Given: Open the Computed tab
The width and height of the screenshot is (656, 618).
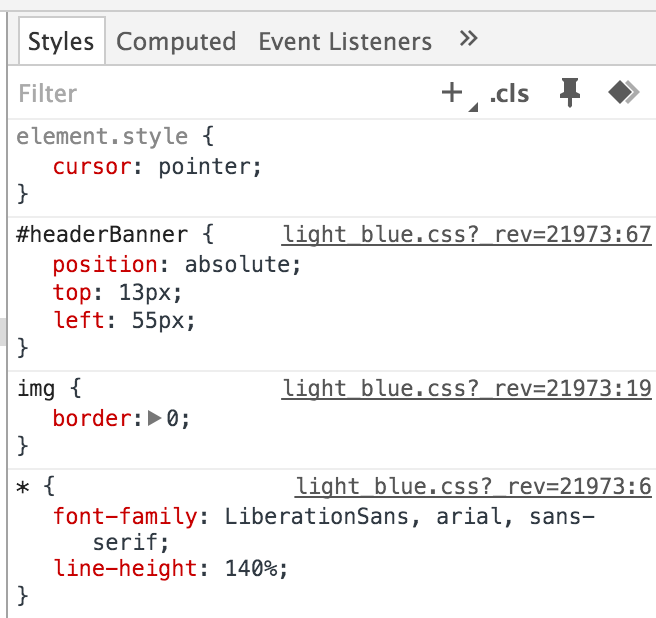Looking at the screenshot, I should pyautogui.click(x=176, y=42).
